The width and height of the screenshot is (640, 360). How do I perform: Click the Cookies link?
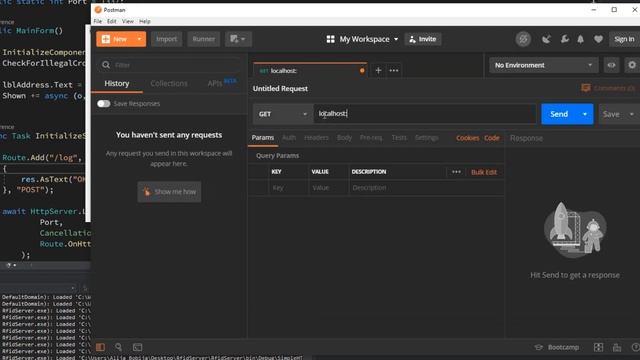(468, 138)
